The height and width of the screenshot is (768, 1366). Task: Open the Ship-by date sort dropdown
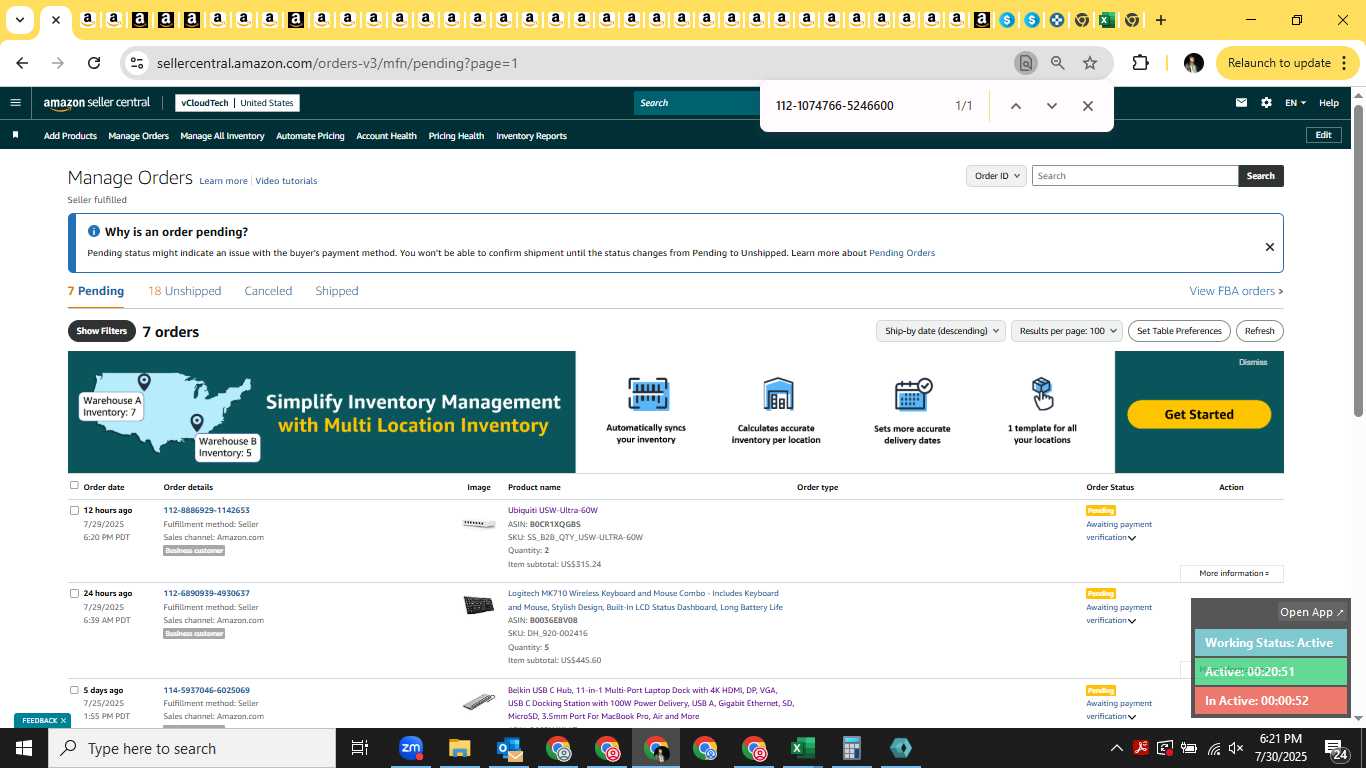click(940, 331)
